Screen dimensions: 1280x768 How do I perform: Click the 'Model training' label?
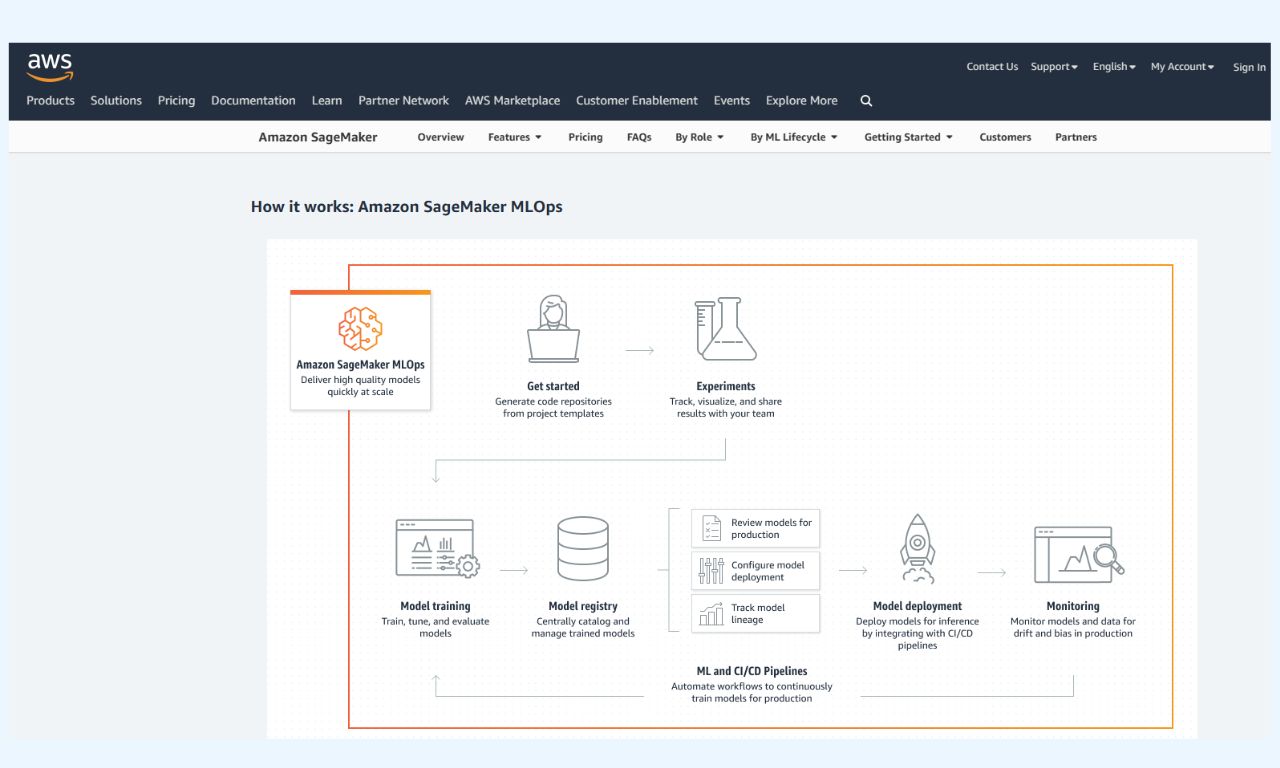(435, 606)
